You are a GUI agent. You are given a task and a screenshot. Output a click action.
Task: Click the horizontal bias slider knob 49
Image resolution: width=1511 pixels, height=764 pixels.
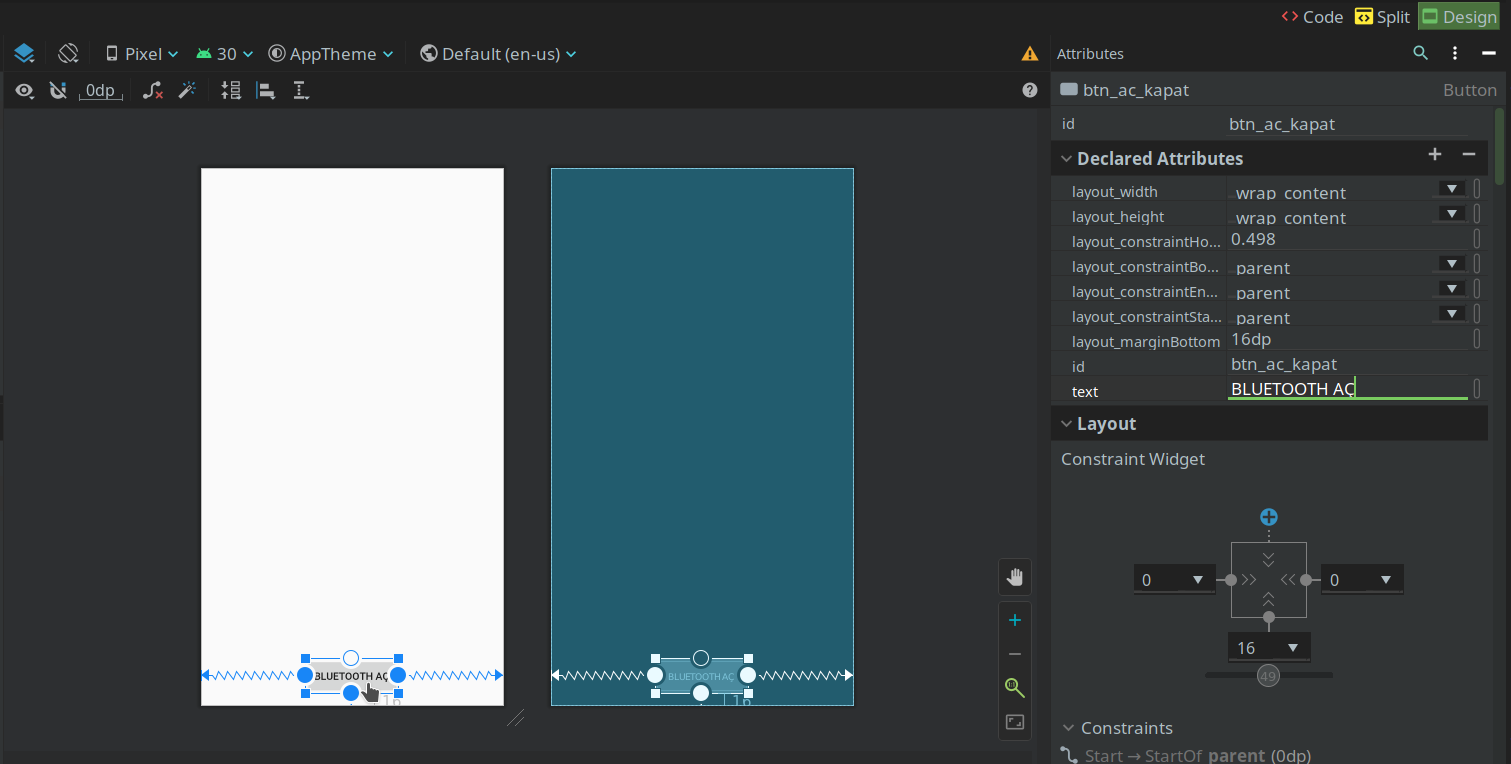click(x=1268, y=676)
